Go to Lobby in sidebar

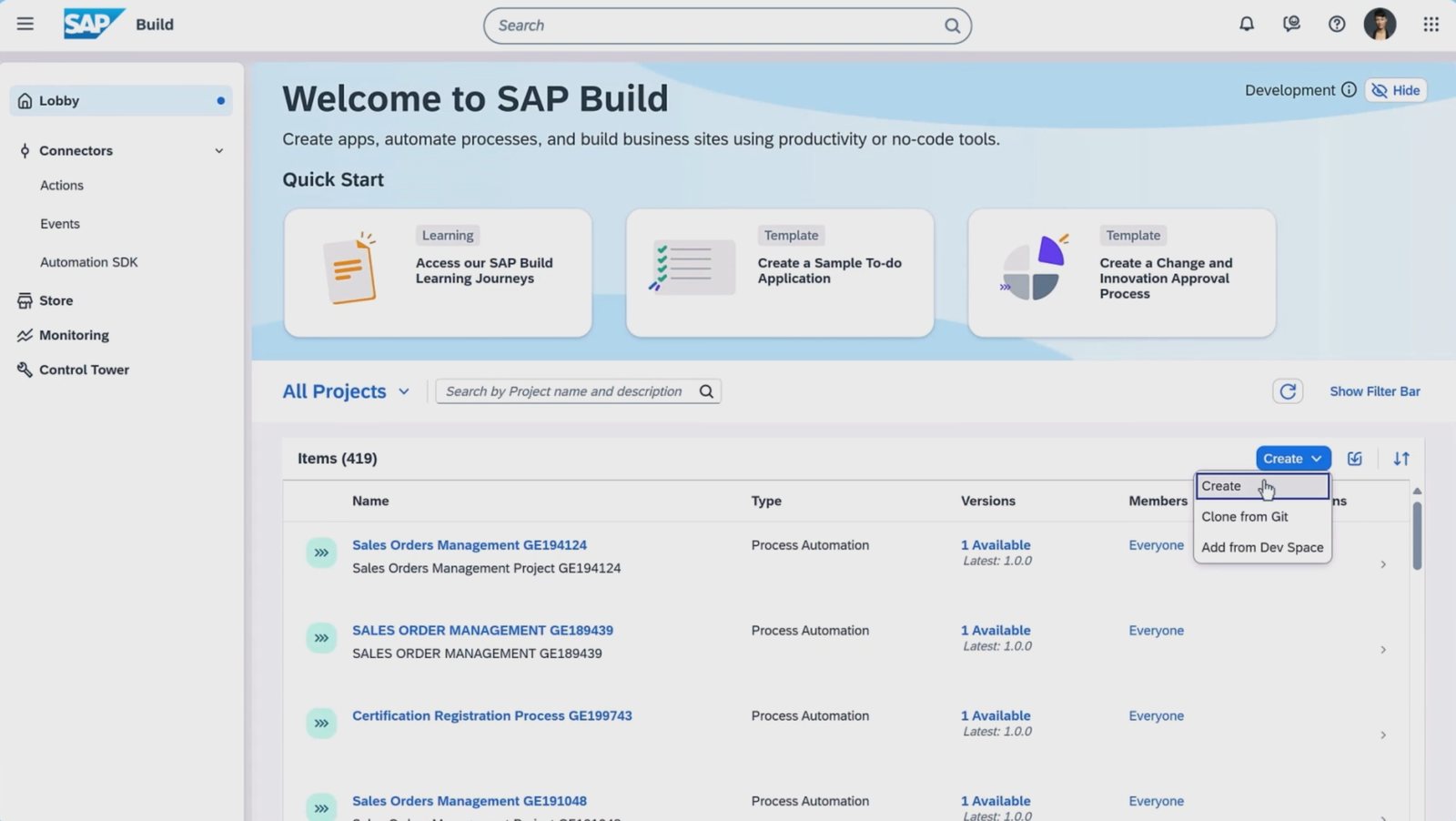(121, 100)
